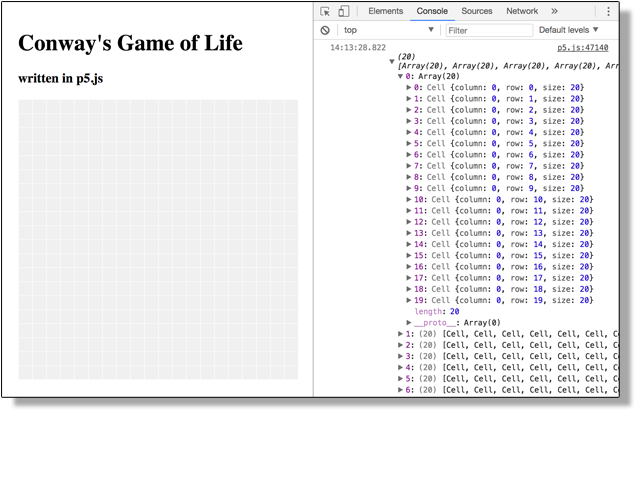Follow the p5.js:47140 source link
This screenshot has width=640, height=480.
(x=582, y=48)
